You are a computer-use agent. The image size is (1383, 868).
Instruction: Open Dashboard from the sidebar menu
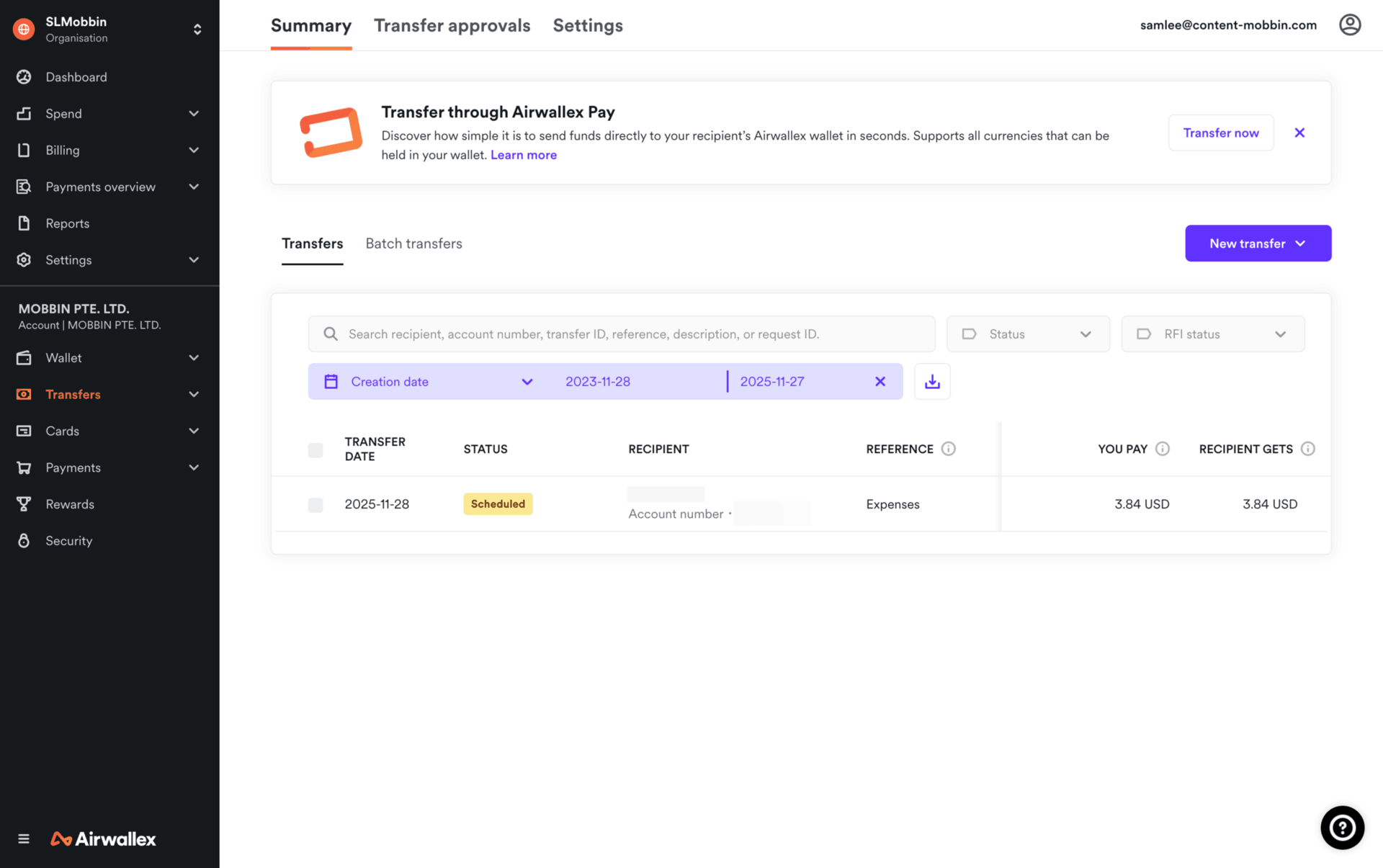point(76,77)
